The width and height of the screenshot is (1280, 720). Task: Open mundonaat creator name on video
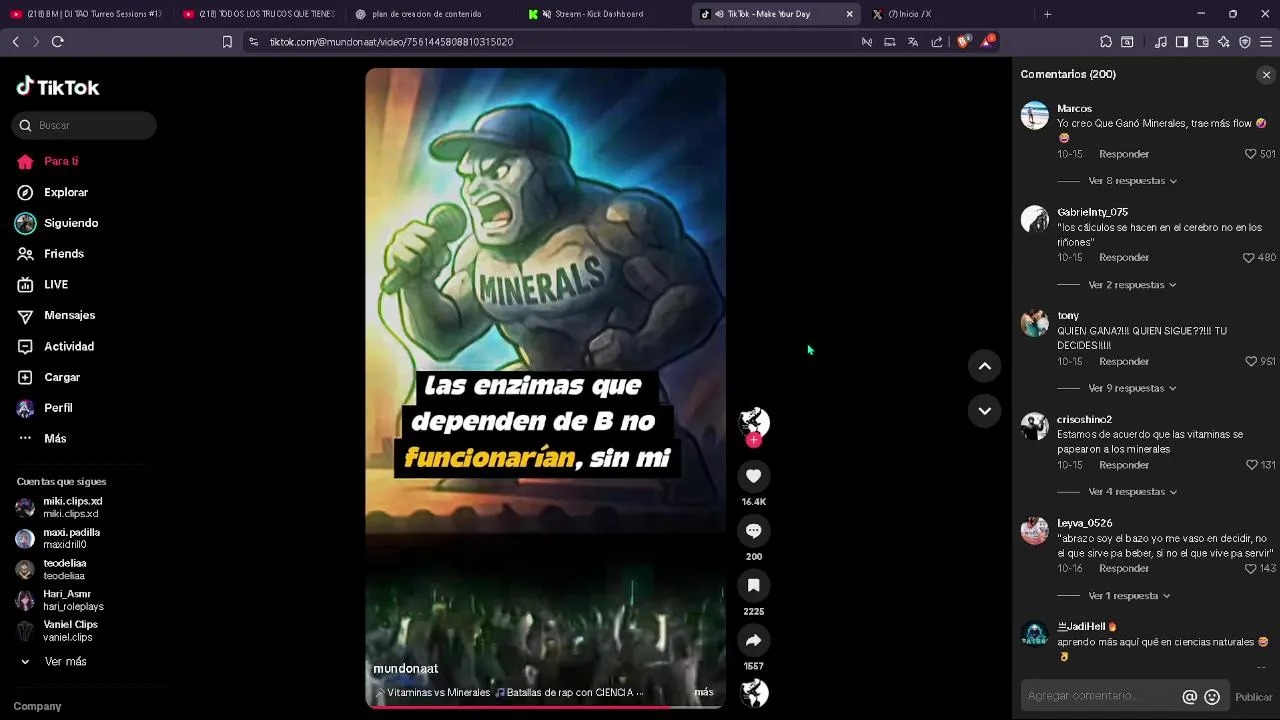[x=406, y=669]
